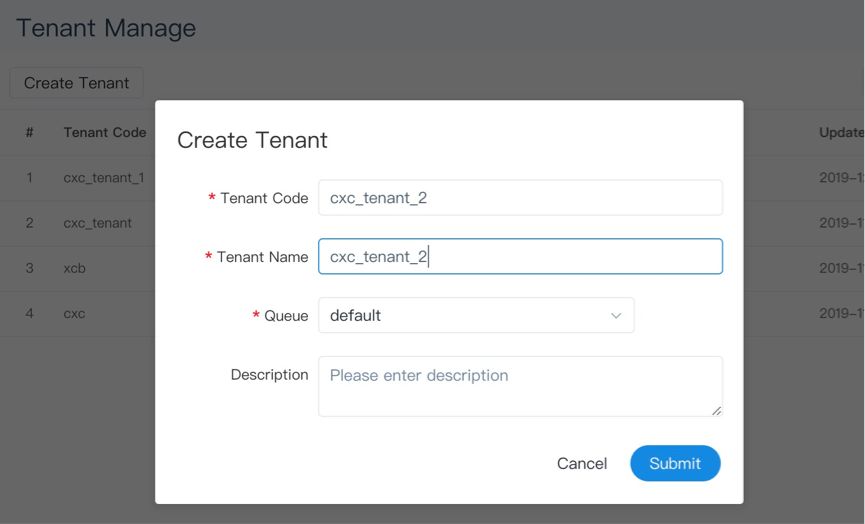Click the Description field label
Screen dimensions: 865x524
coord(269,375)
